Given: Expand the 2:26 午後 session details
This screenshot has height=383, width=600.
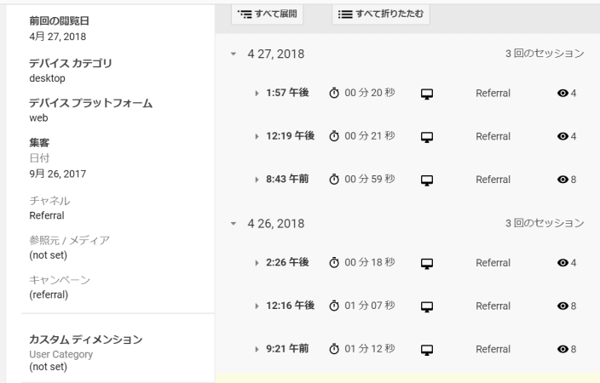Looking at the screenshot, I should click(257, 263).
